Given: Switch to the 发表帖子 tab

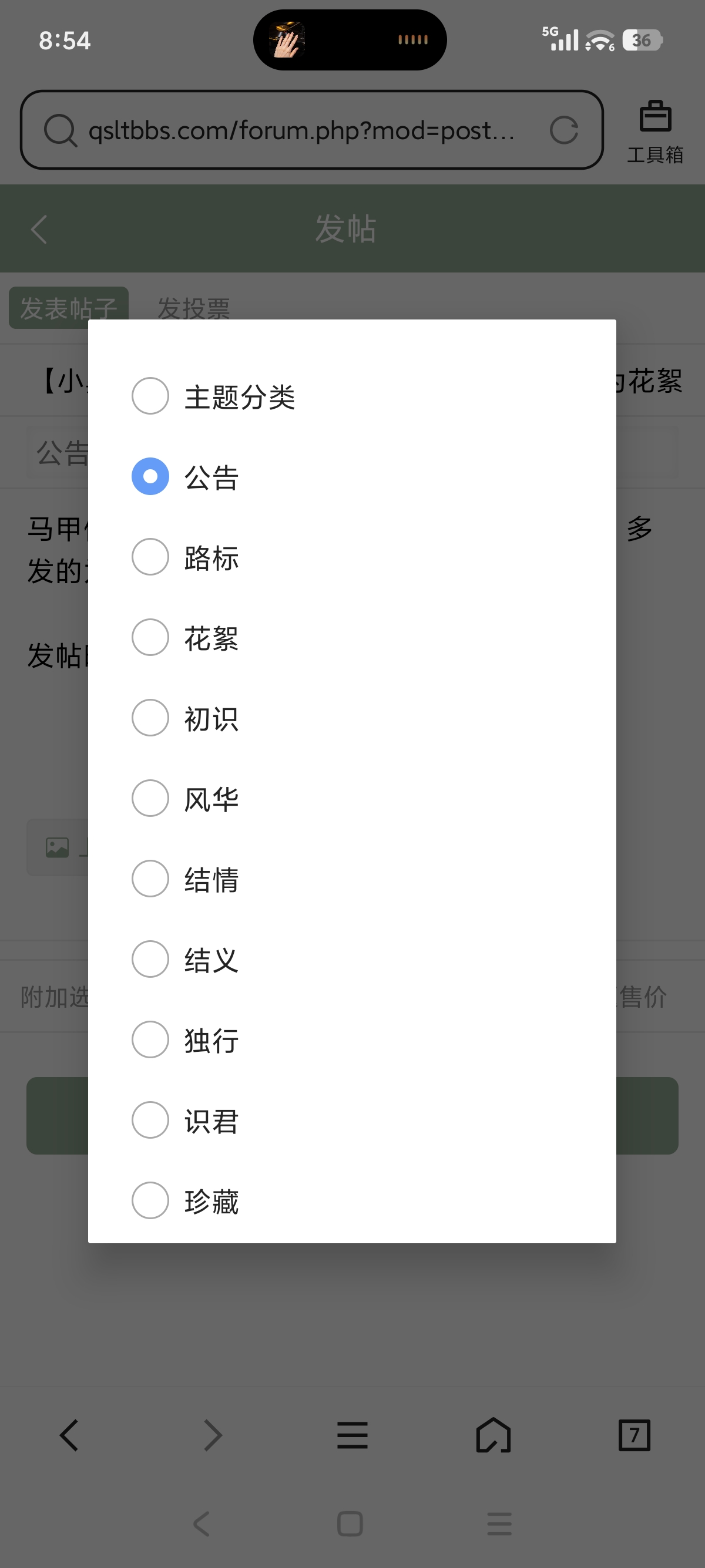Looking at the screenshot, I should coord(68,307).
